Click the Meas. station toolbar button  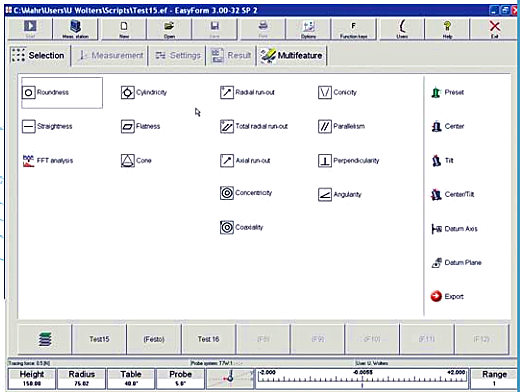(76, 29)
